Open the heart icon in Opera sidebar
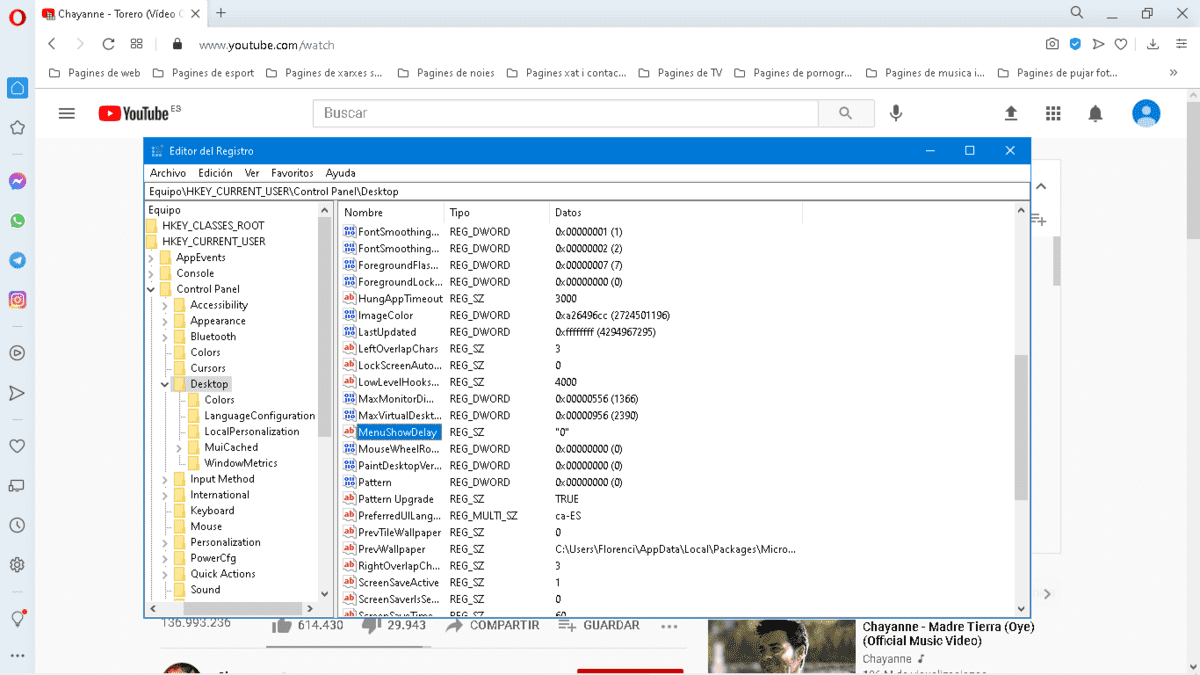Viewport: 1200px width, 675px height. click(x=17, y=446)
